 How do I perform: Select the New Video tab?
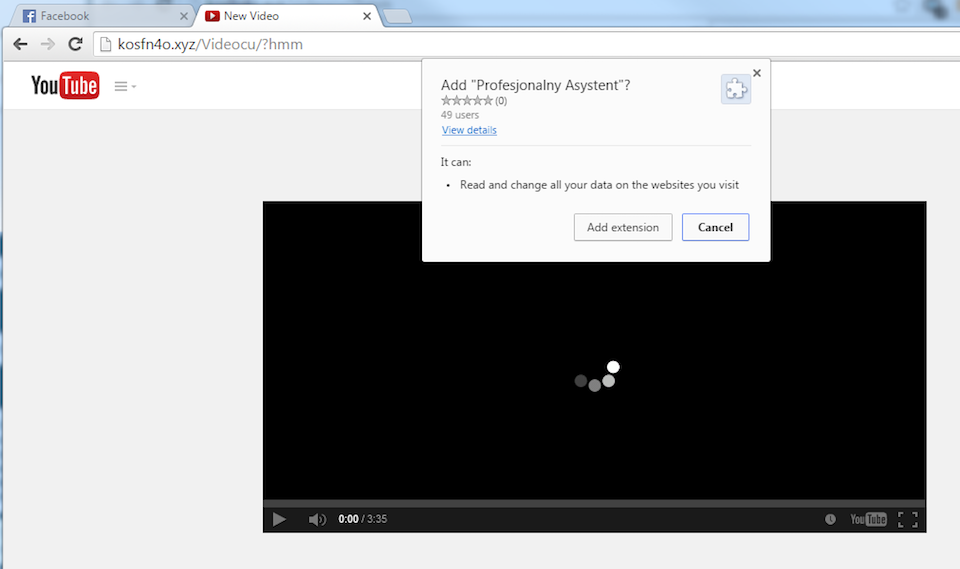(x=288, y=16)
